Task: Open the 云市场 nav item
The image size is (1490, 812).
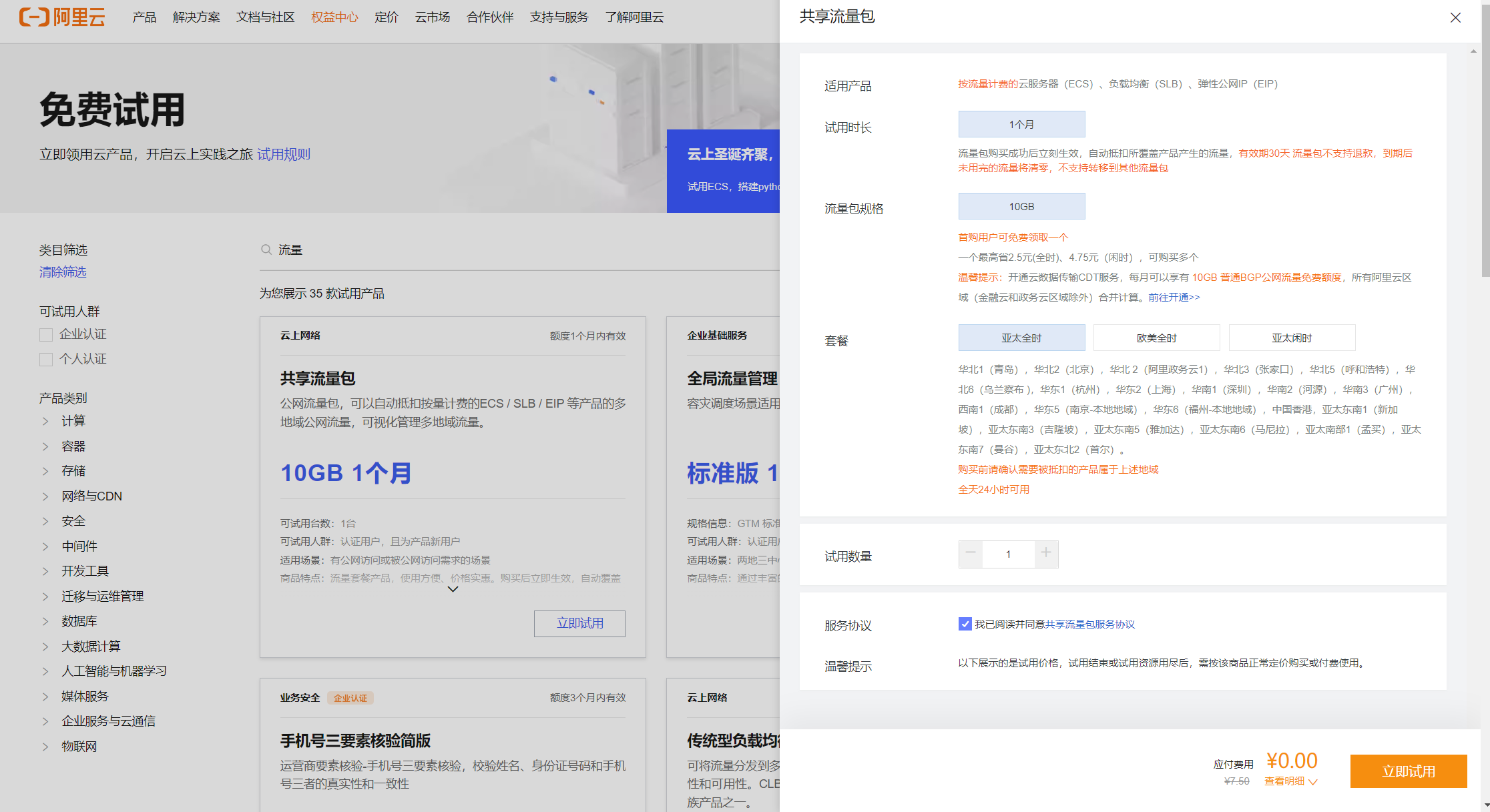Action: tap(433, 17)
